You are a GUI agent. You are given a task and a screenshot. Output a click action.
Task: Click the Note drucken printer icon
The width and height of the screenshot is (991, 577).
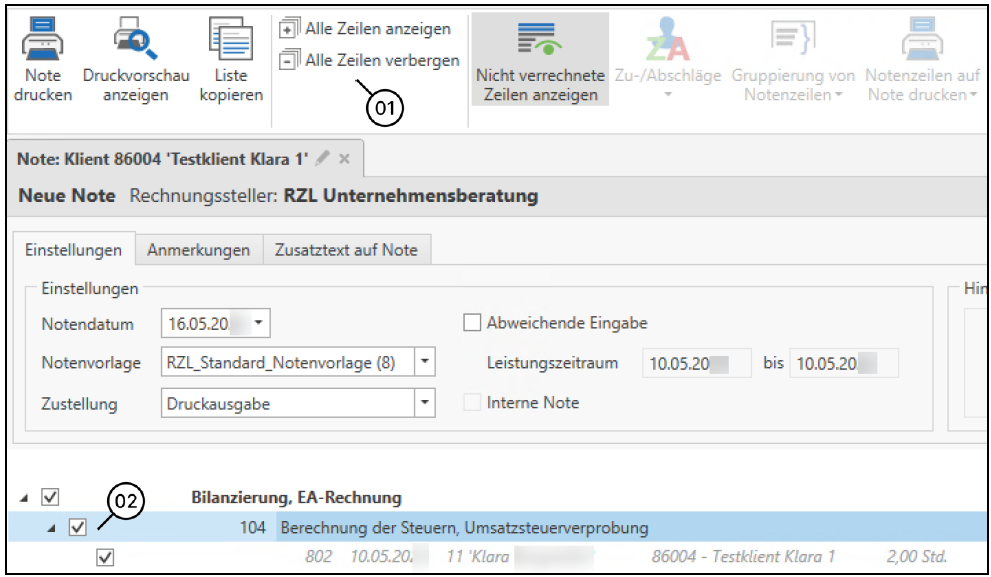(43, 40)
